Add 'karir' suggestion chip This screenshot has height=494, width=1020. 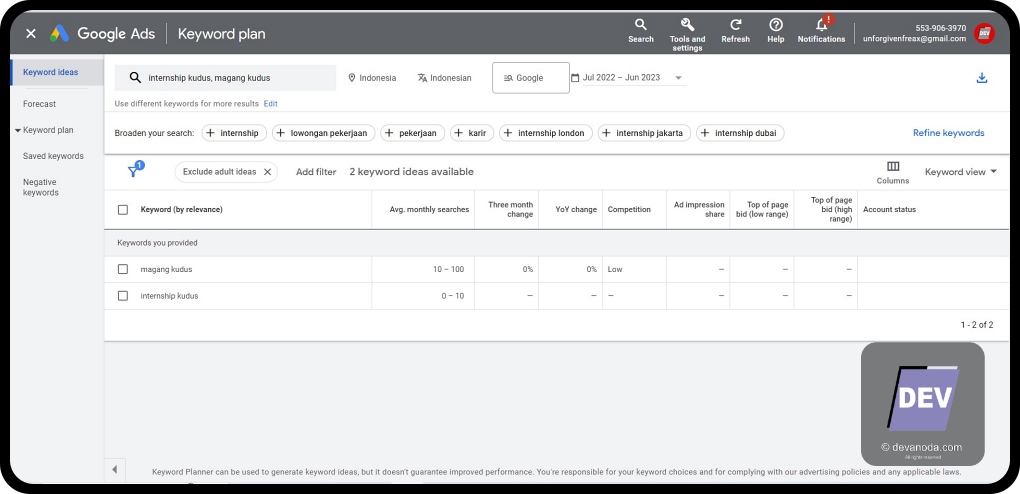point(472,133)
